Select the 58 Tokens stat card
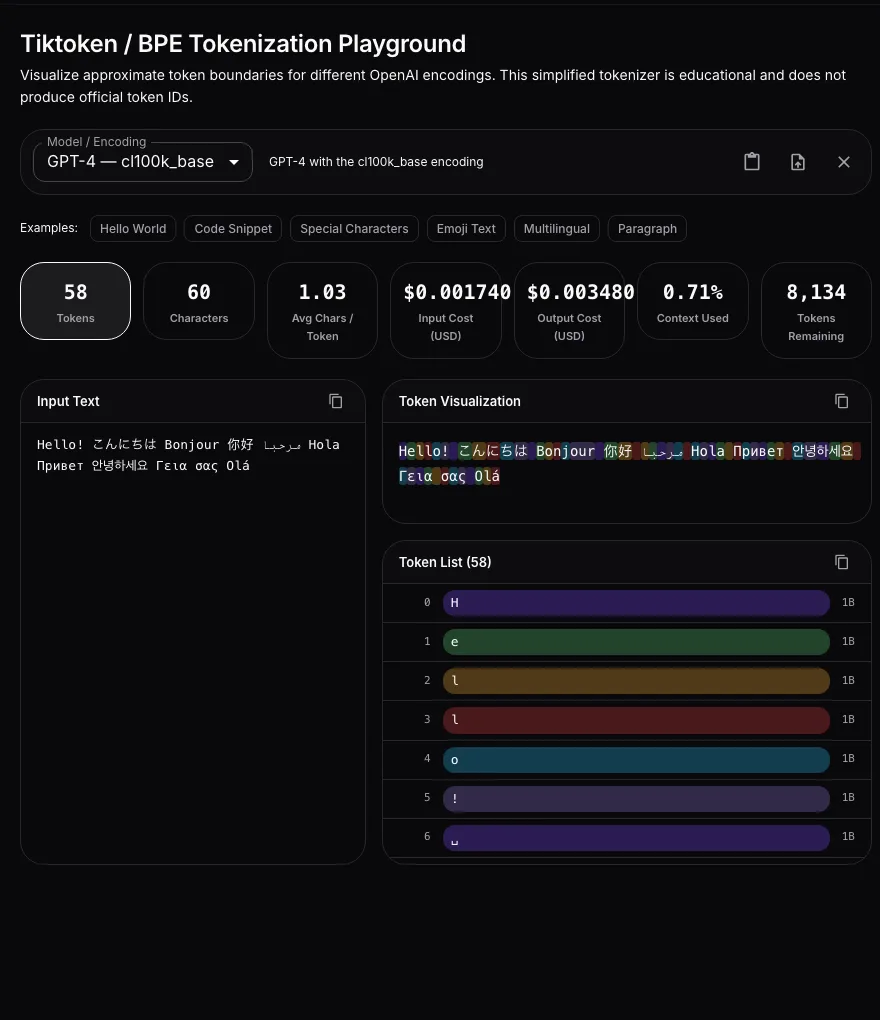The image size is (880, 1020). (75, 301)
